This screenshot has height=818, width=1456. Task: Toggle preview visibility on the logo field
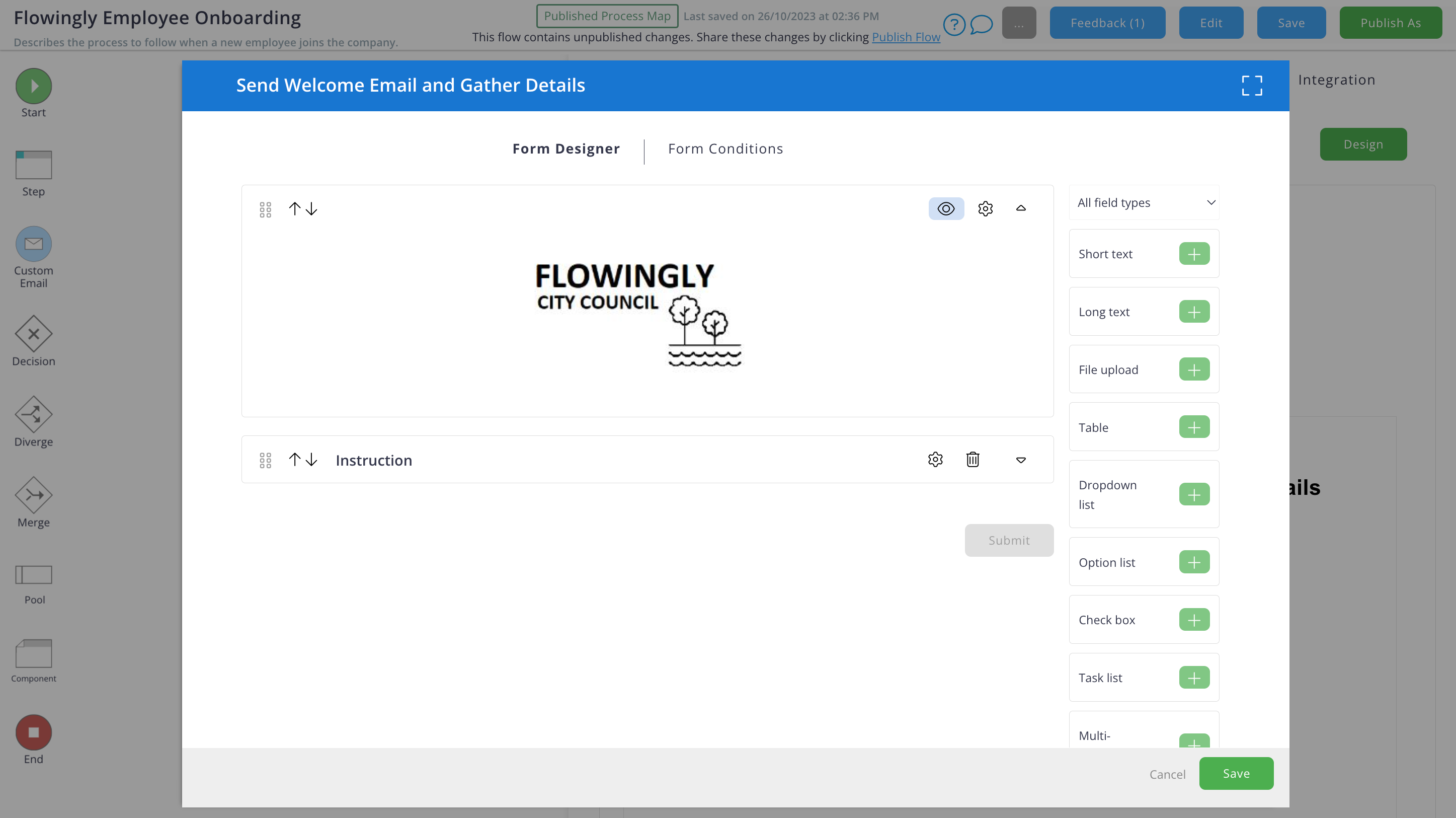pos(946,208)
